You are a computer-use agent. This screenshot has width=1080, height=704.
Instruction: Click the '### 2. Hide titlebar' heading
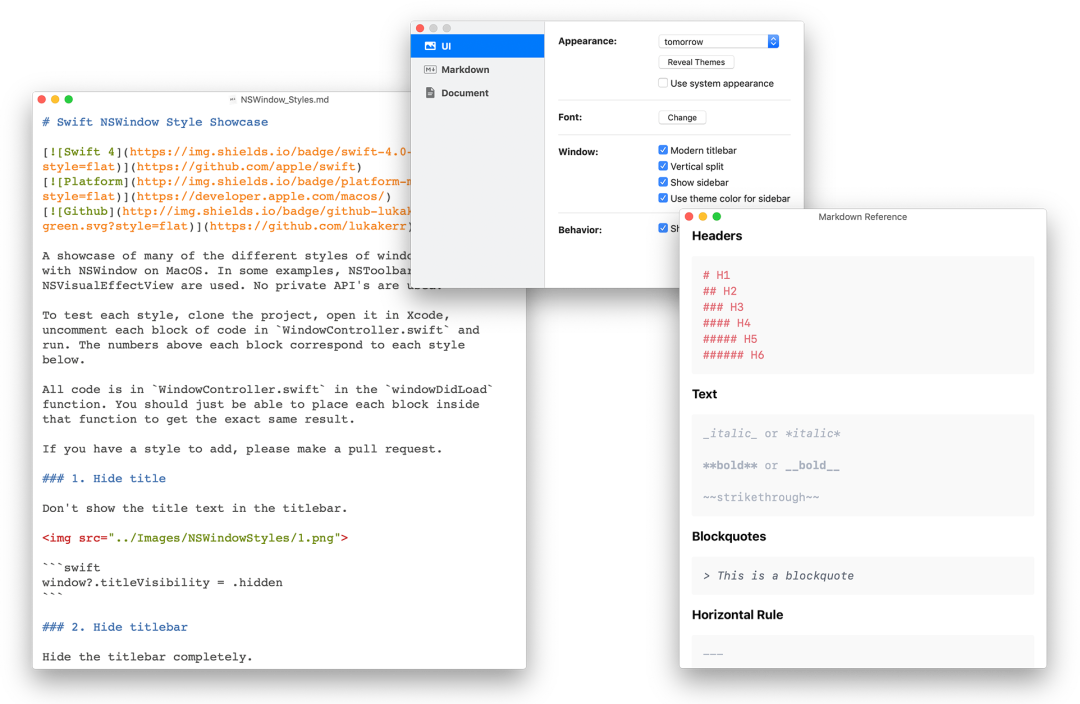115,628
